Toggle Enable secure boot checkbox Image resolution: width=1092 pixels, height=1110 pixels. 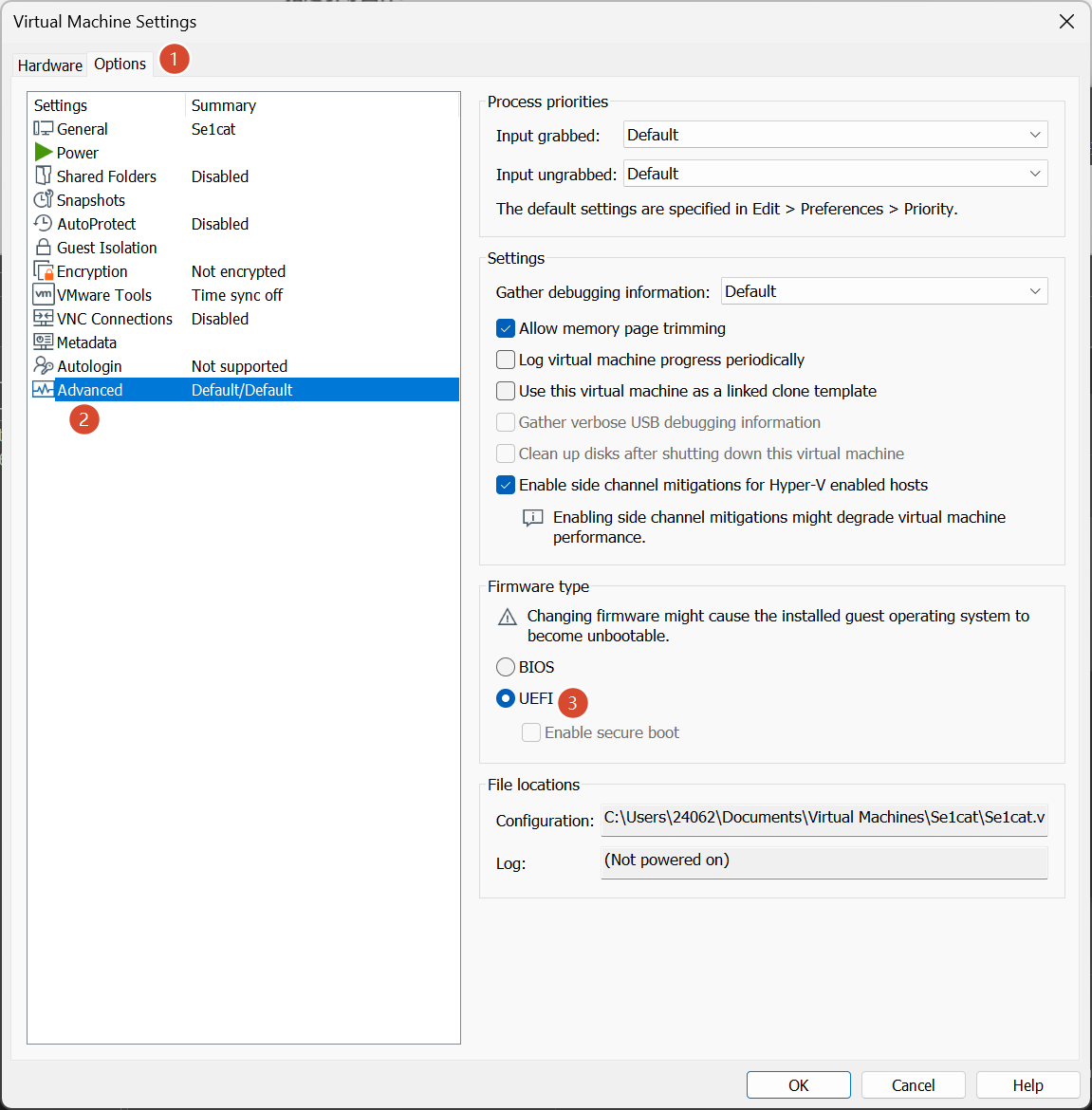(530, 732)
